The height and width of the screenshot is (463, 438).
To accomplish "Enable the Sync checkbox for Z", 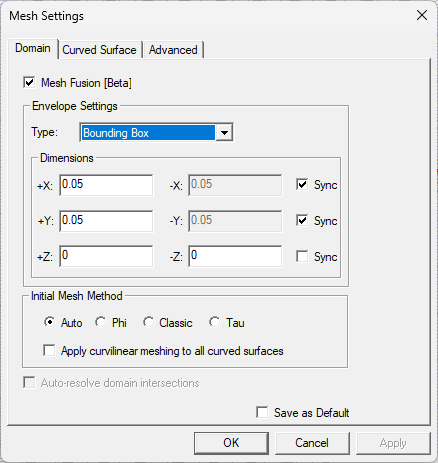I will (302, 256).
